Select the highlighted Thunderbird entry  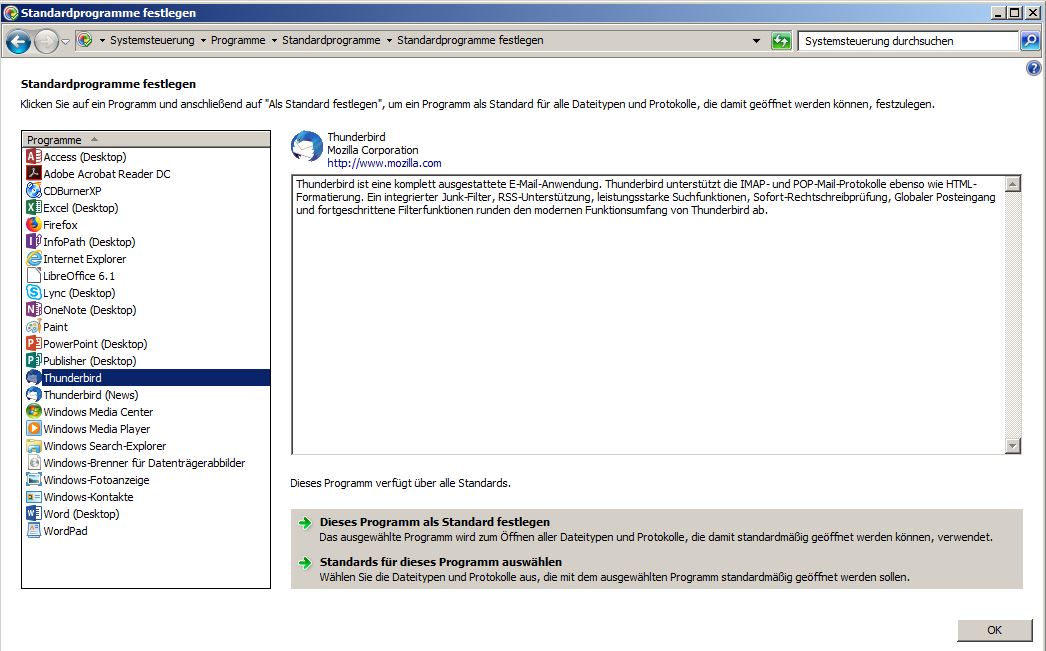point(146,378)
